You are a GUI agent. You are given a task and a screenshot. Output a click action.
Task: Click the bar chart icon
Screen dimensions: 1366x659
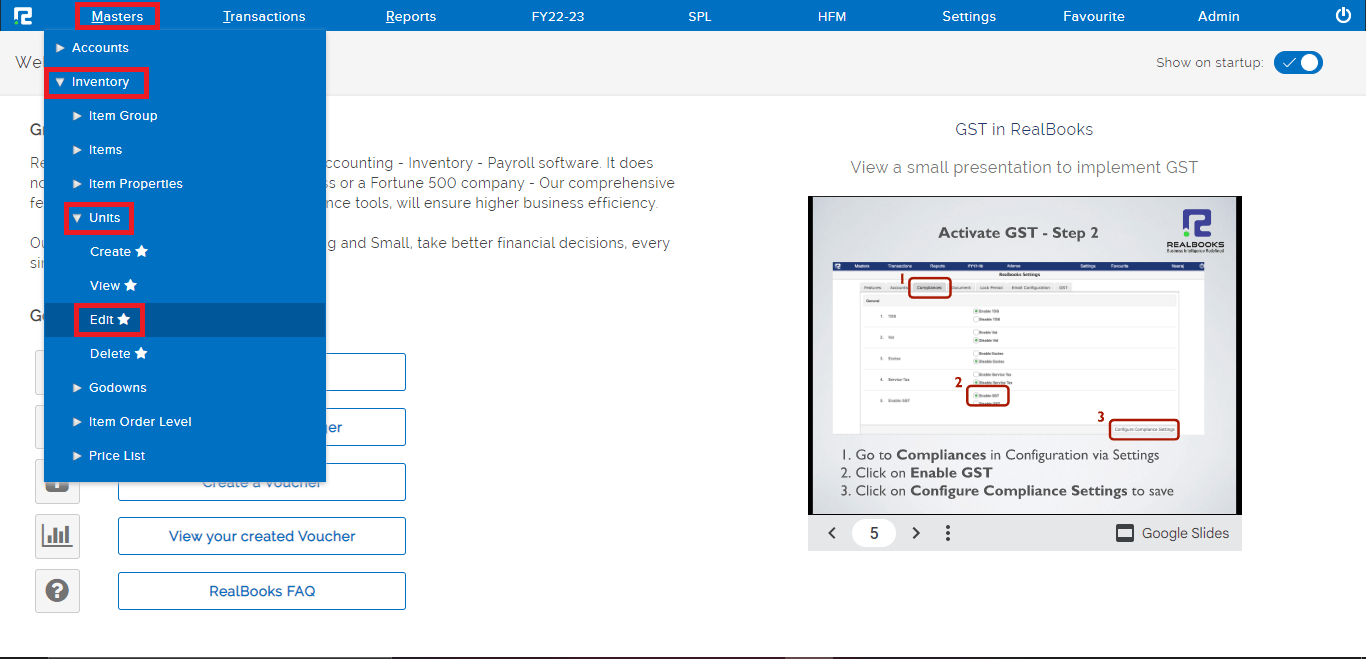(x=57, y=536)
